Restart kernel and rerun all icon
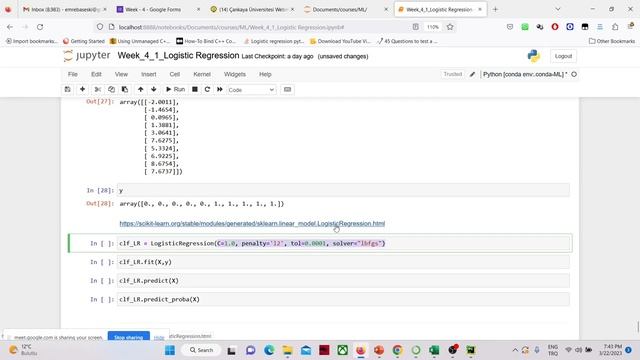This screenshot has height=360, width=640. pyautogui.click(x=220, y=89)
